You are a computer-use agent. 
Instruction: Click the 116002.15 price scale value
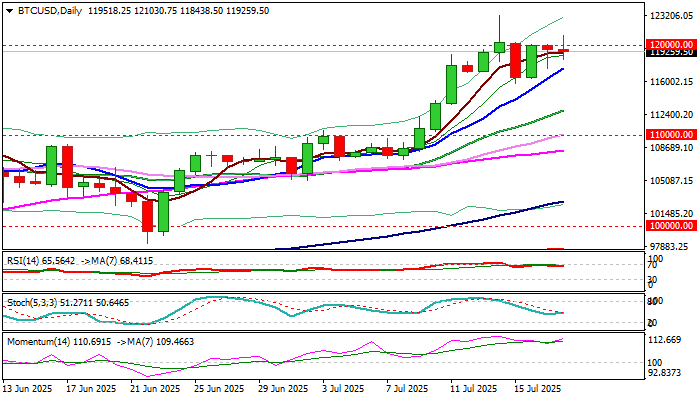[x=671, y=82]
